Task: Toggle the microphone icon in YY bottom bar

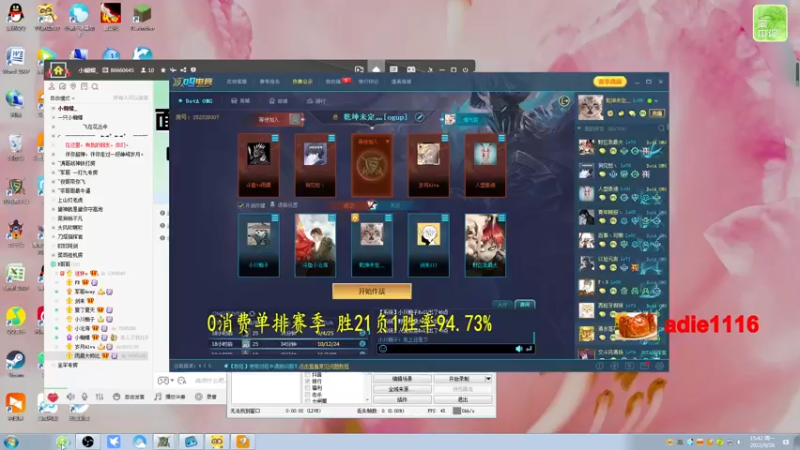Action: tap(85, 396)
